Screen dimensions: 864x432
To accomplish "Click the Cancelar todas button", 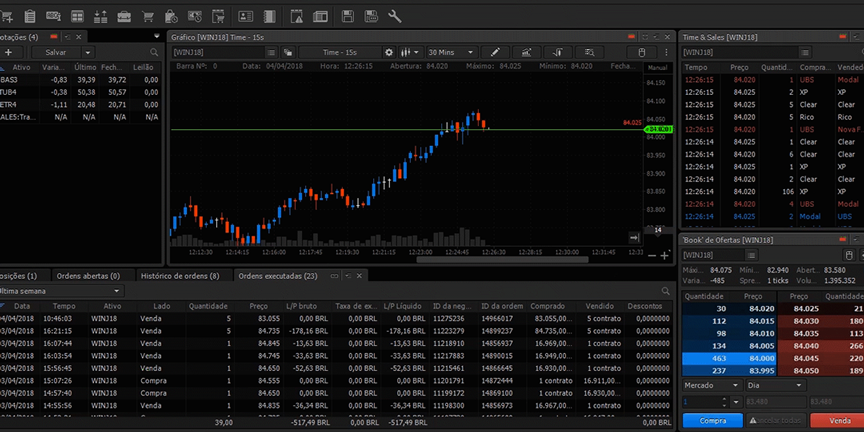I will tap(776, 420).
